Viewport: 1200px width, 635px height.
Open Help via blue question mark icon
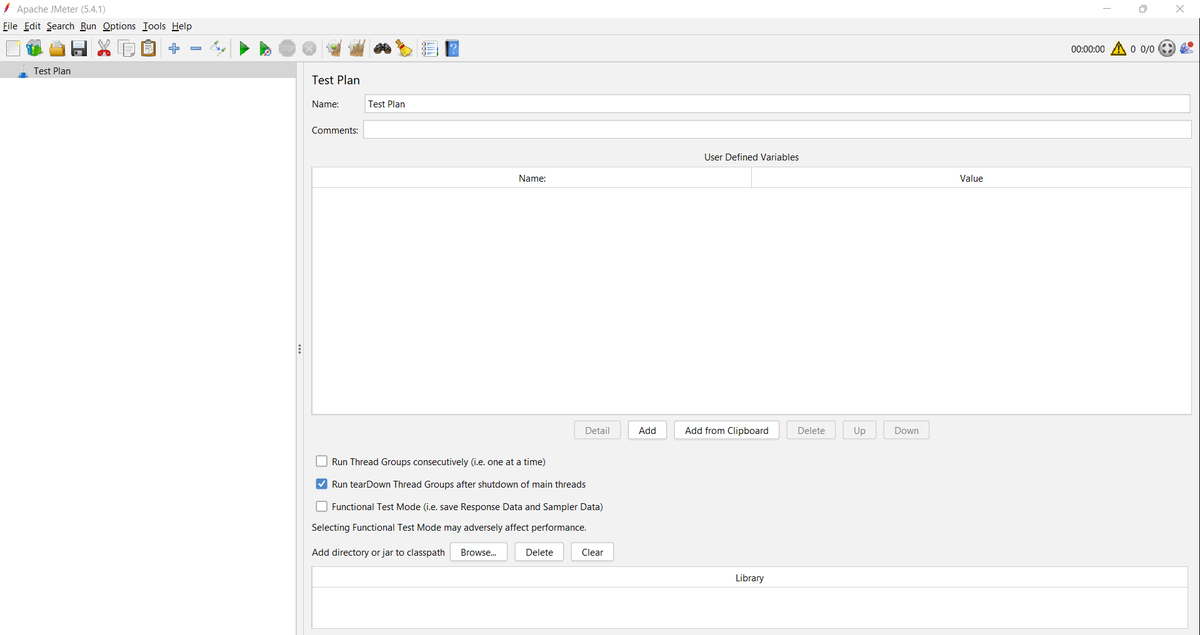click(x=452, y=48)
